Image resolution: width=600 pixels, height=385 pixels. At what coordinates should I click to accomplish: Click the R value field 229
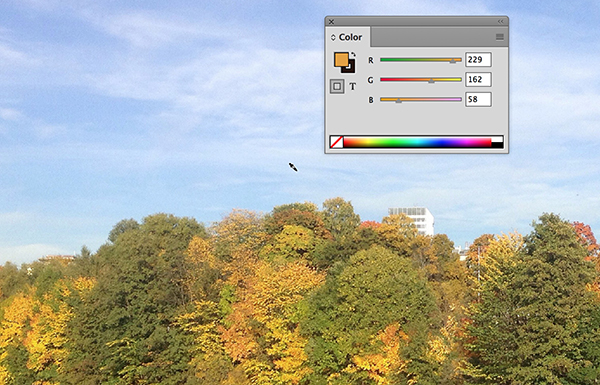(x=478, y=60)
